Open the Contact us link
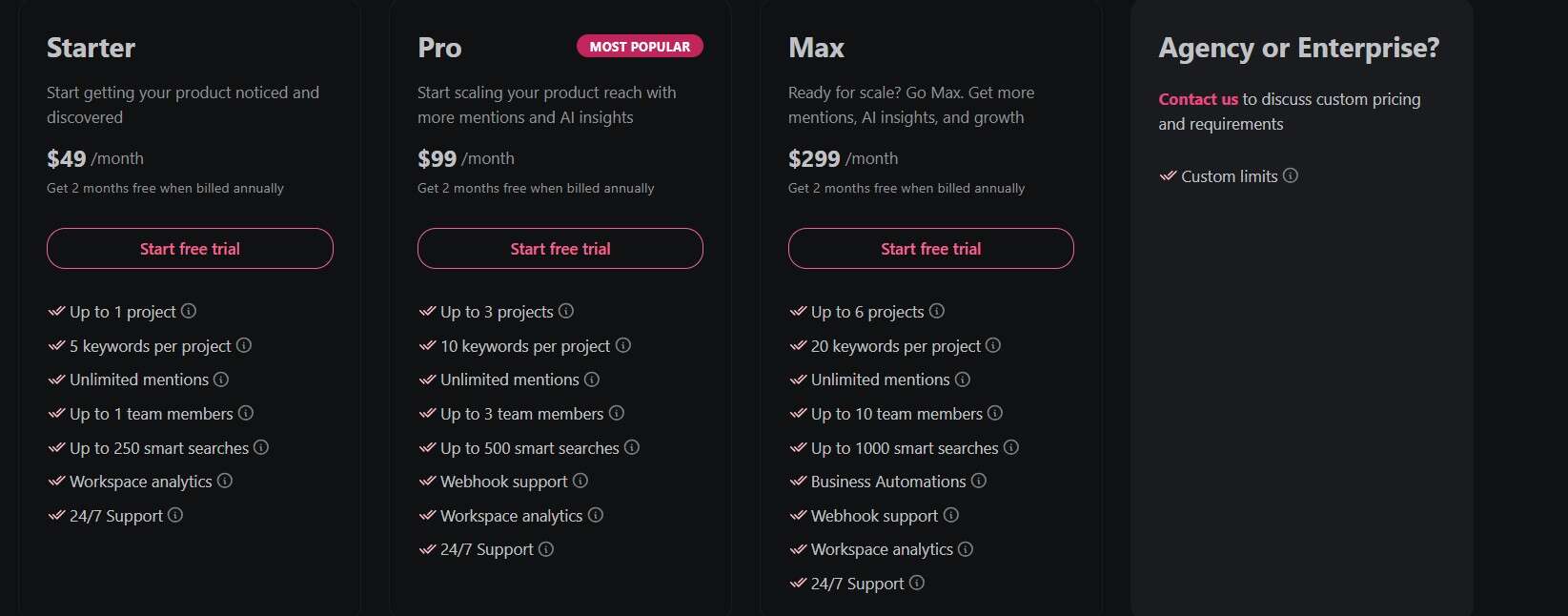The height and width of the screenshot is (616, 1568). click(x=1196, y=98)
